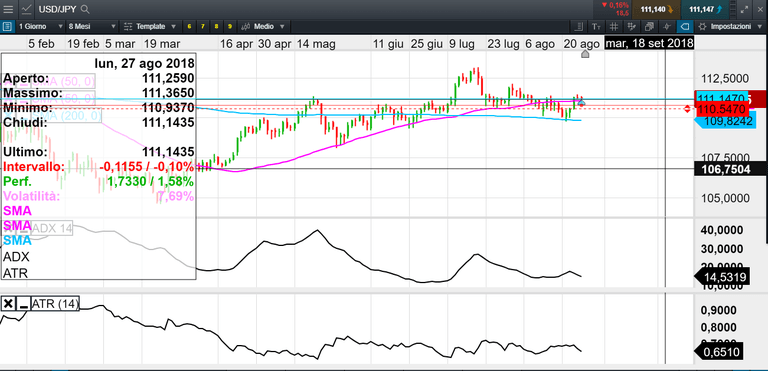Search instrument with magnifier icon

click(x=85, y=9)
